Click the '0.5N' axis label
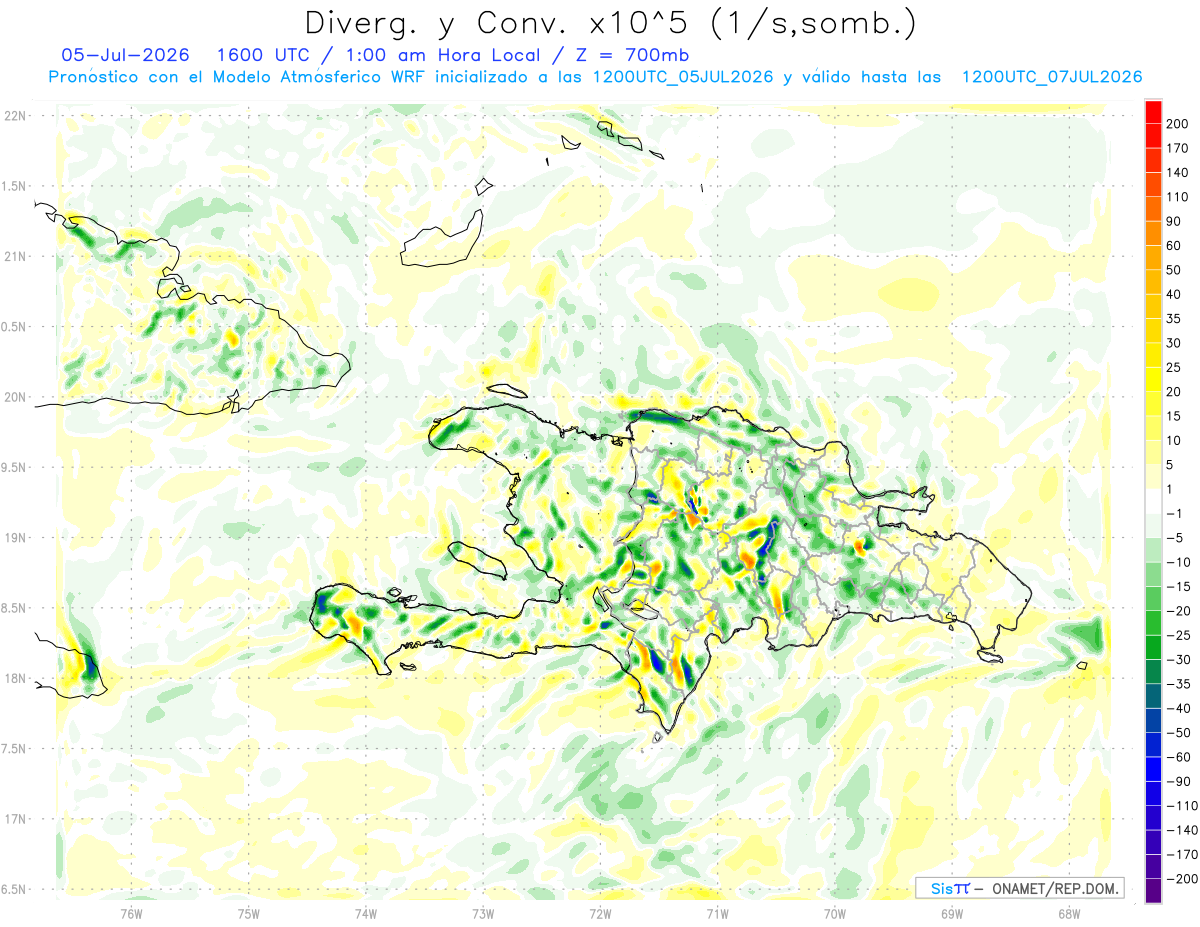This screenshot has width=1200, height=927. (x=15, y=327)
